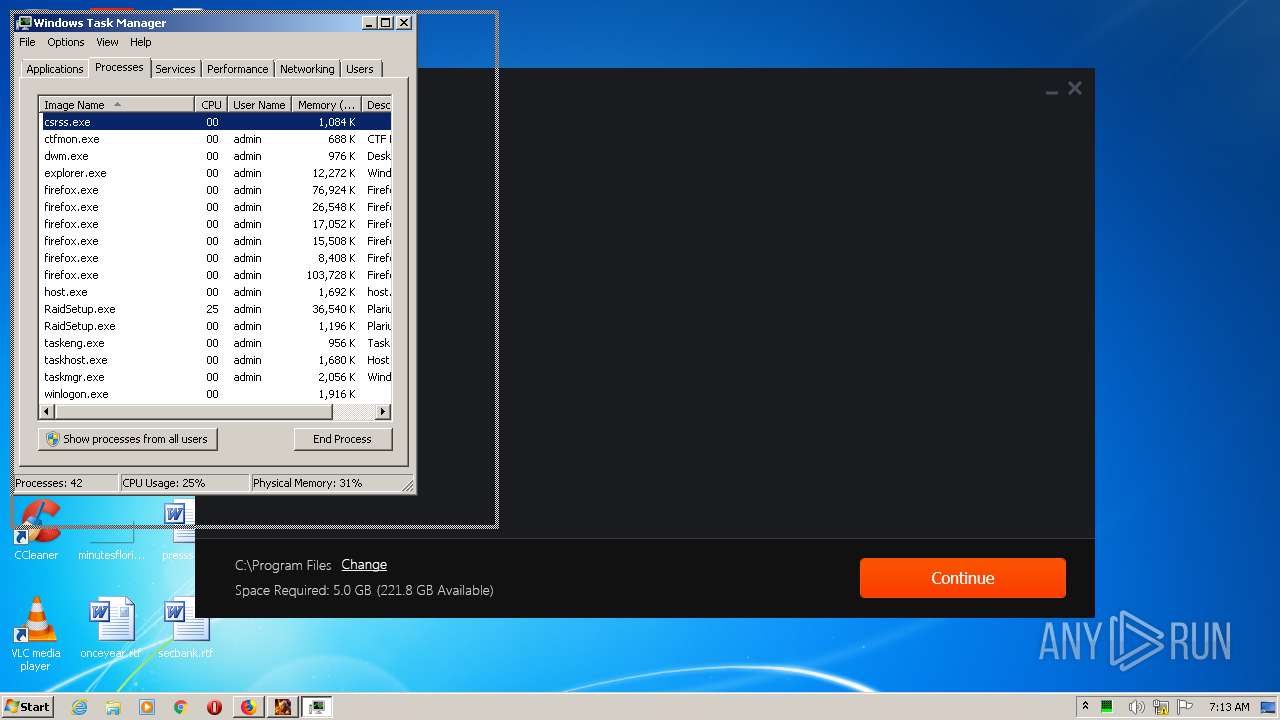
Task: Select the dwm.exe process row
Action: (x=215, y=156)
